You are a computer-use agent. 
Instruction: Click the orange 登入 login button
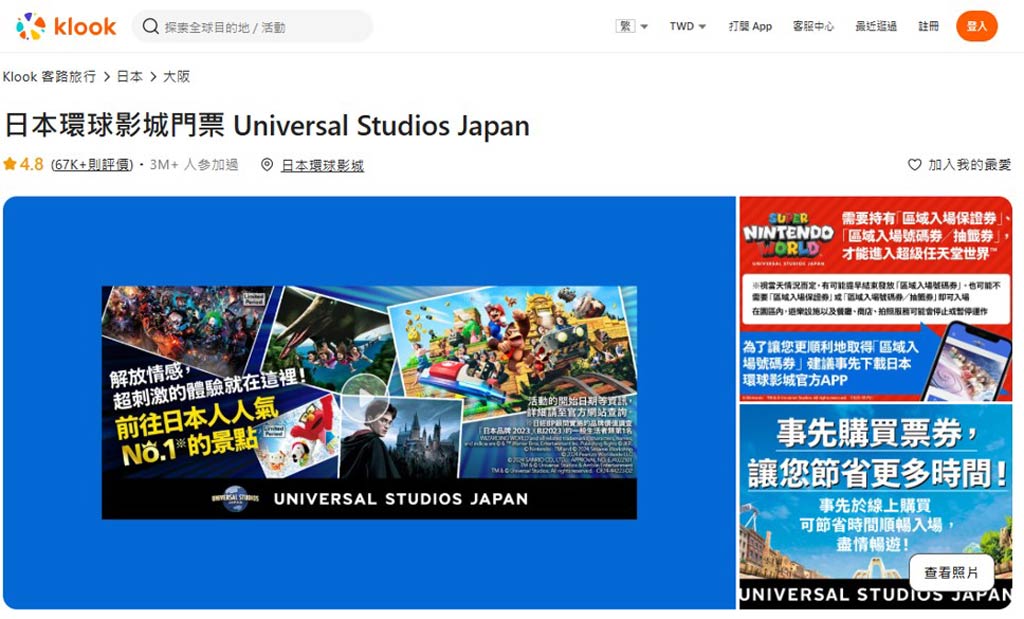coord(976,26)
